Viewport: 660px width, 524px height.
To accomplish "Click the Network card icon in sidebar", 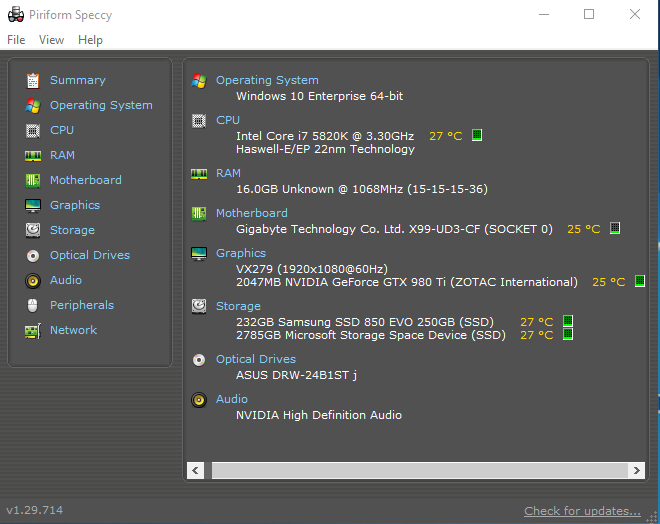I will pyautogui.click(x=32, y=330).
